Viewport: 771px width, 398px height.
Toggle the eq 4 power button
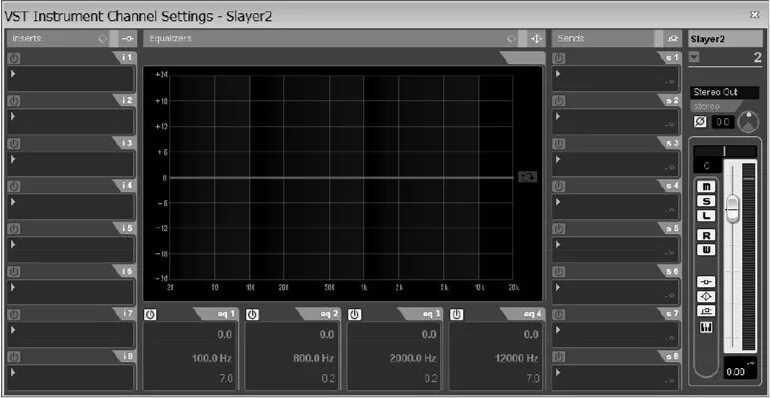click(x=456, y=314)
